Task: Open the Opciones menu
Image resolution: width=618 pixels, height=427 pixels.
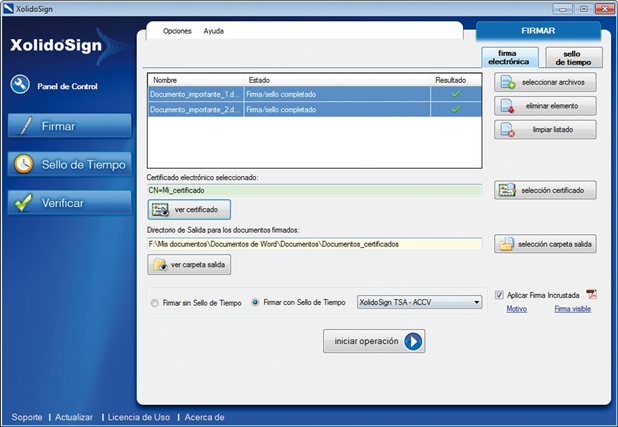Action: pos(177,31)
